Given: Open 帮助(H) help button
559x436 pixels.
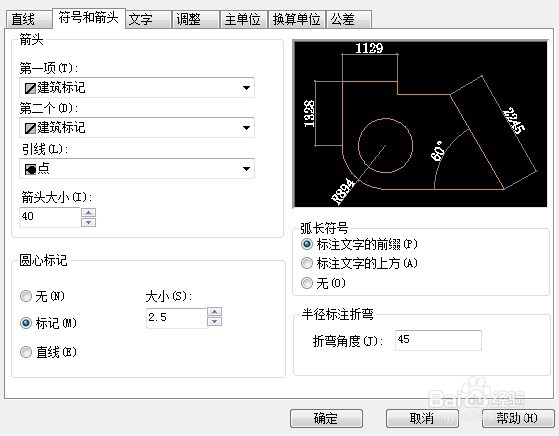Looking at the screenshot, I should 518,418.
